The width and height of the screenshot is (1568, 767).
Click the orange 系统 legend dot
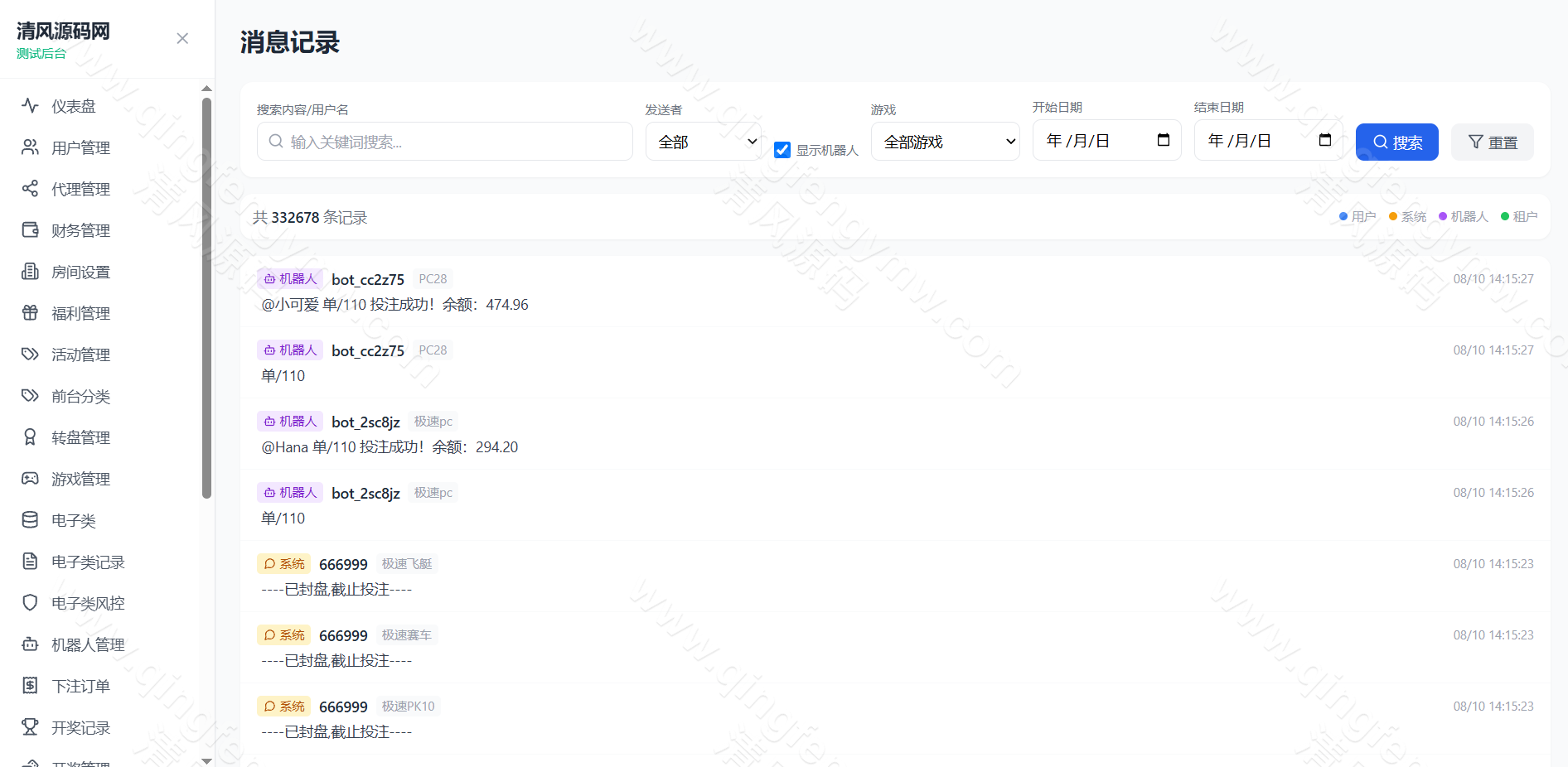point(1393,216)
